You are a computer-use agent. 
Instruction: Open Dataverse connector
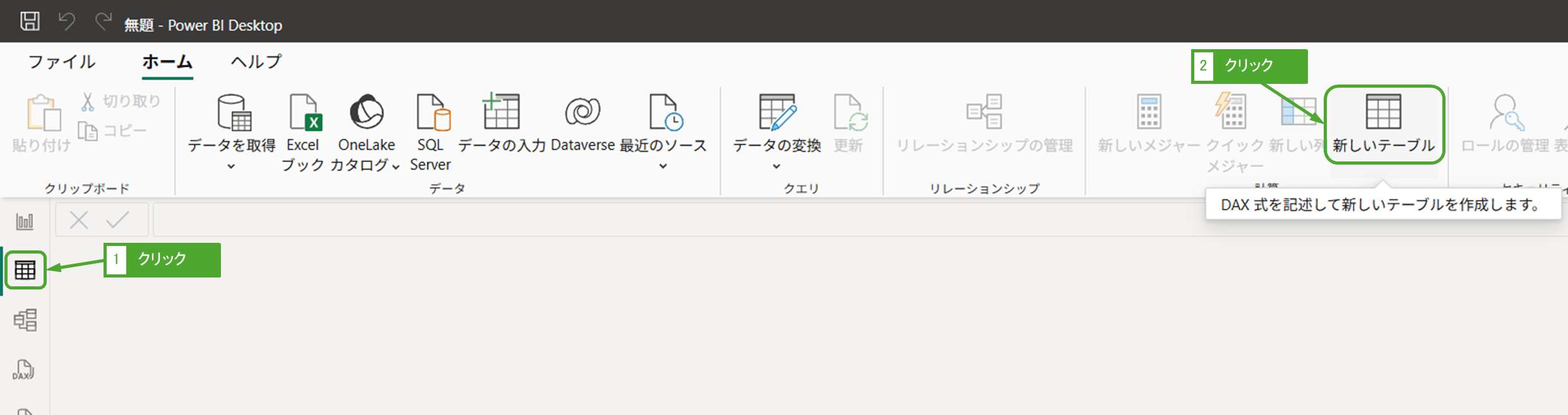[x=582, y=124]
